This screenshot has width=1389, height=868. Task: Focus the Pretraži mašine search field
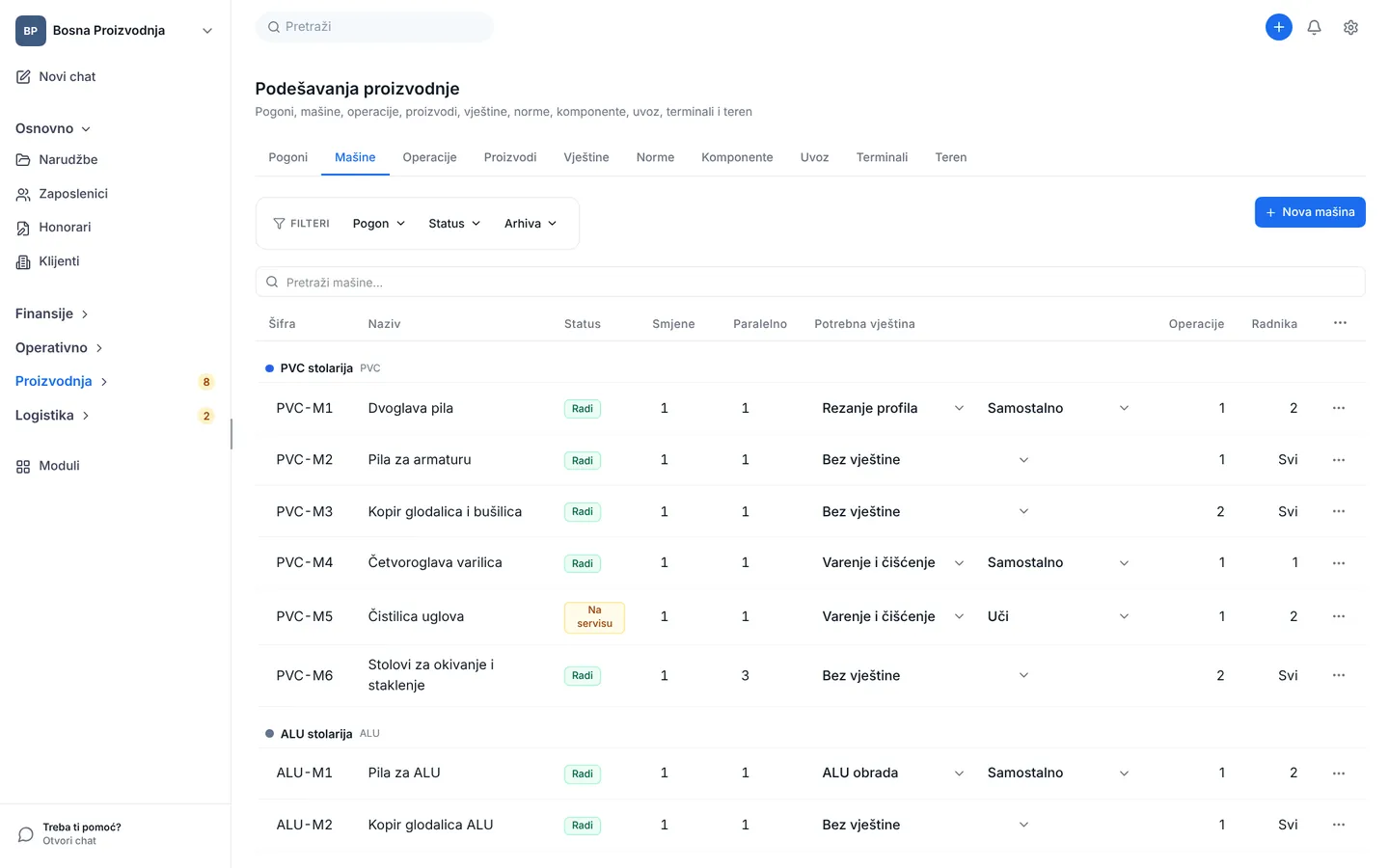[810, 283]
